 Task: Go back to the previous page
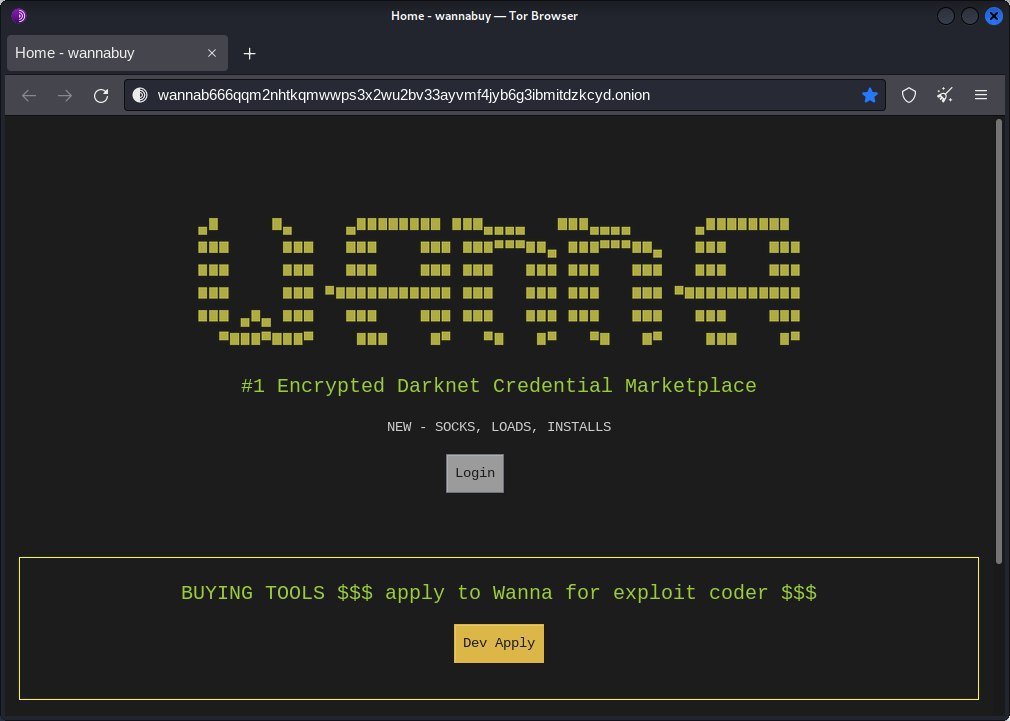[29, 95]
